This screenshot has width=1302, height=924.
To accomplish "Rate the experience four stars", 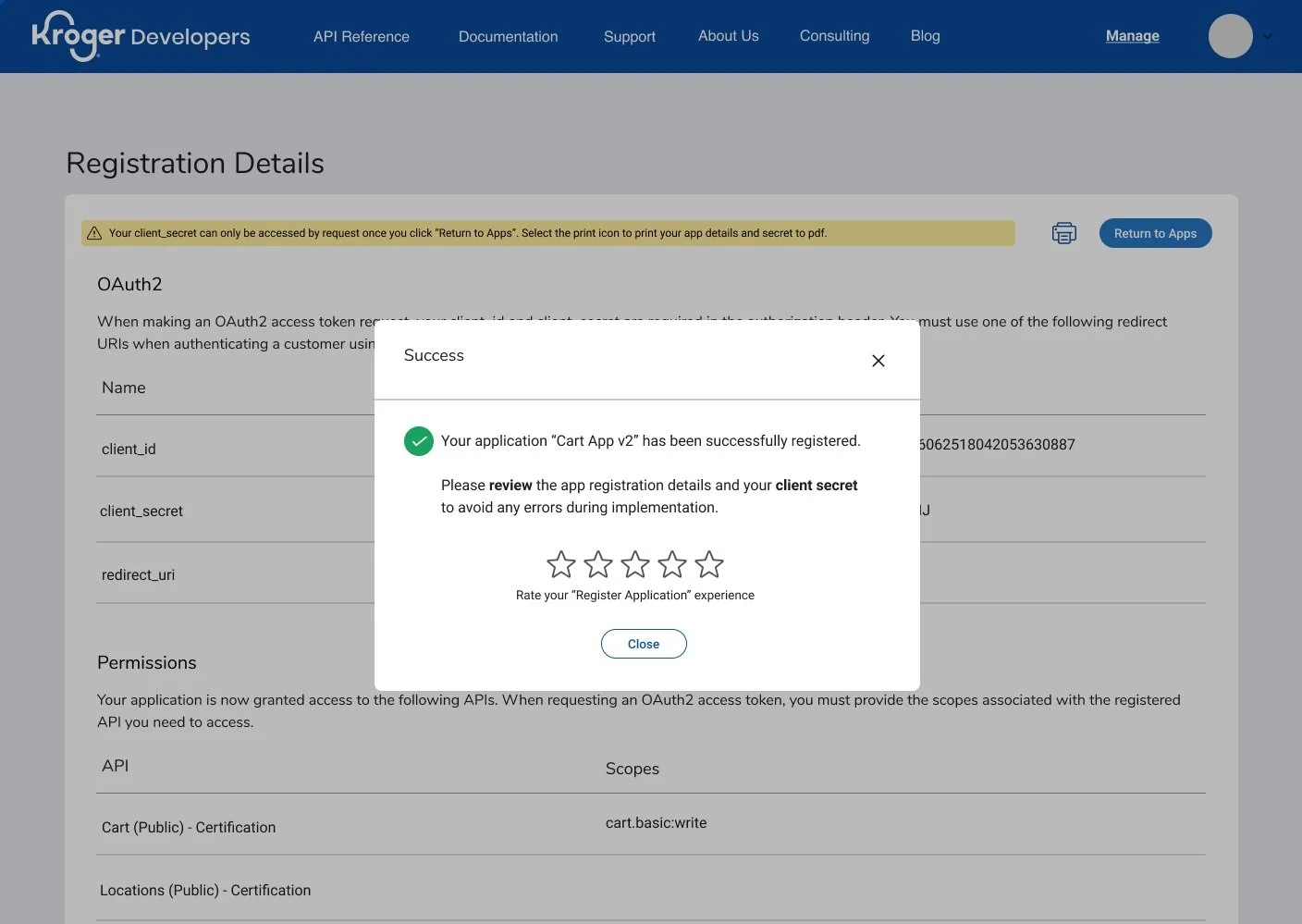I will [x=672, y=564].
